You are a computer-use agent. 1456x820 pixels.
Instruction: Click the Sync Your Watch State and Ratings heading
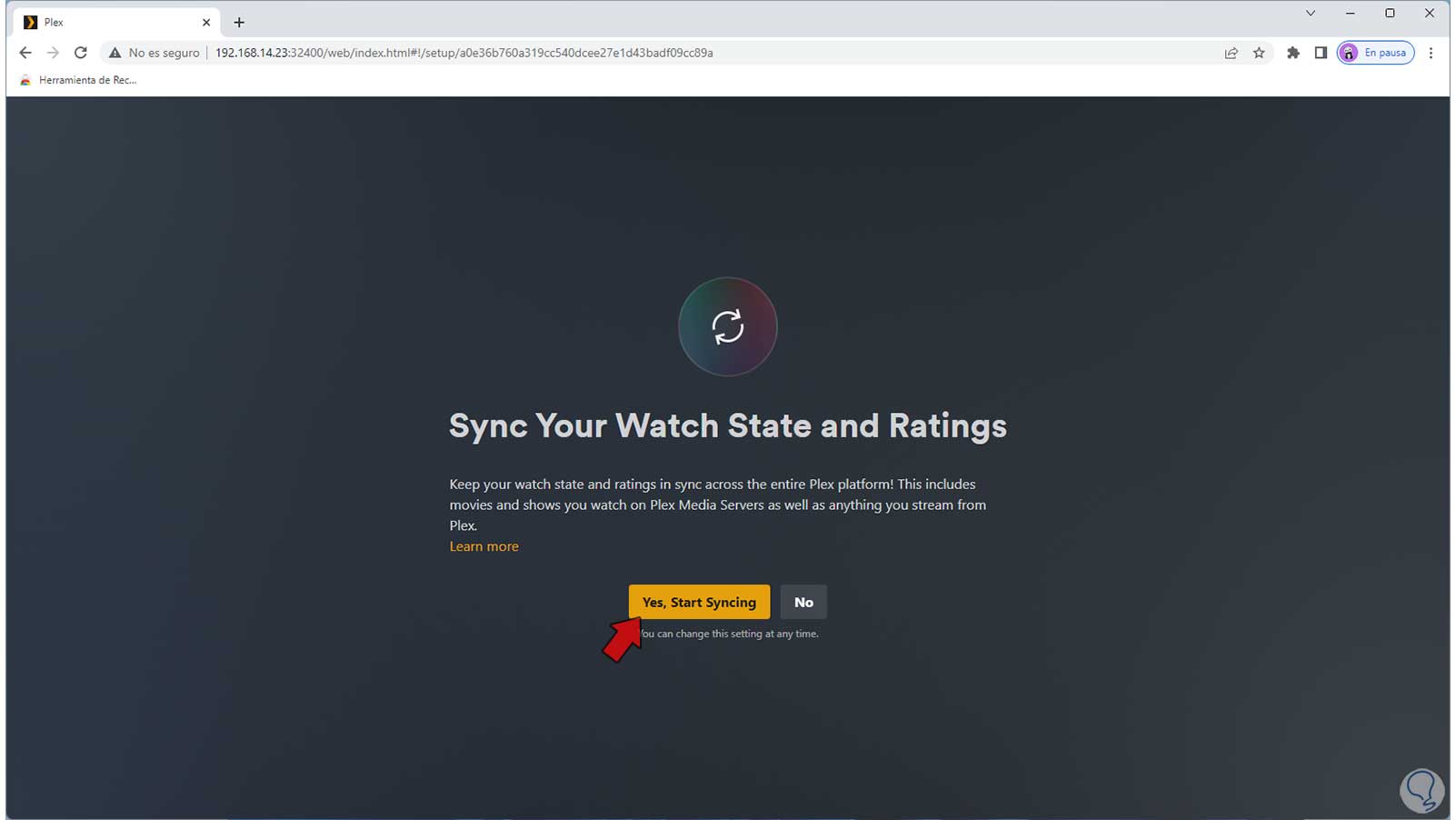click(x=727, y=425)
